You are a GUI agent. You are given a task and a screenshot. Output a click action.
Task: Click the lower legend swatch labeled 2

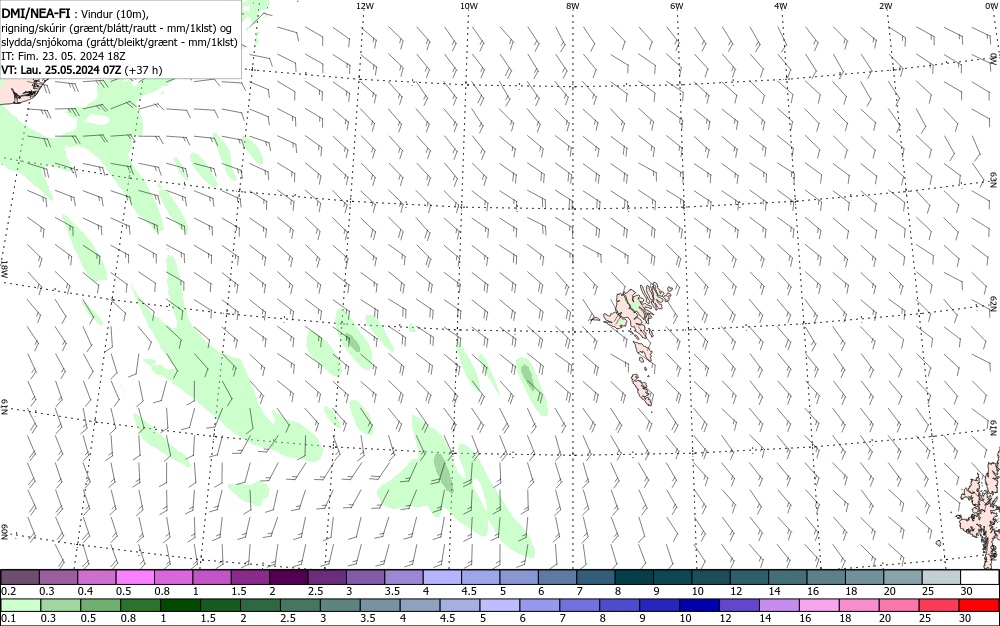[260, 605]
